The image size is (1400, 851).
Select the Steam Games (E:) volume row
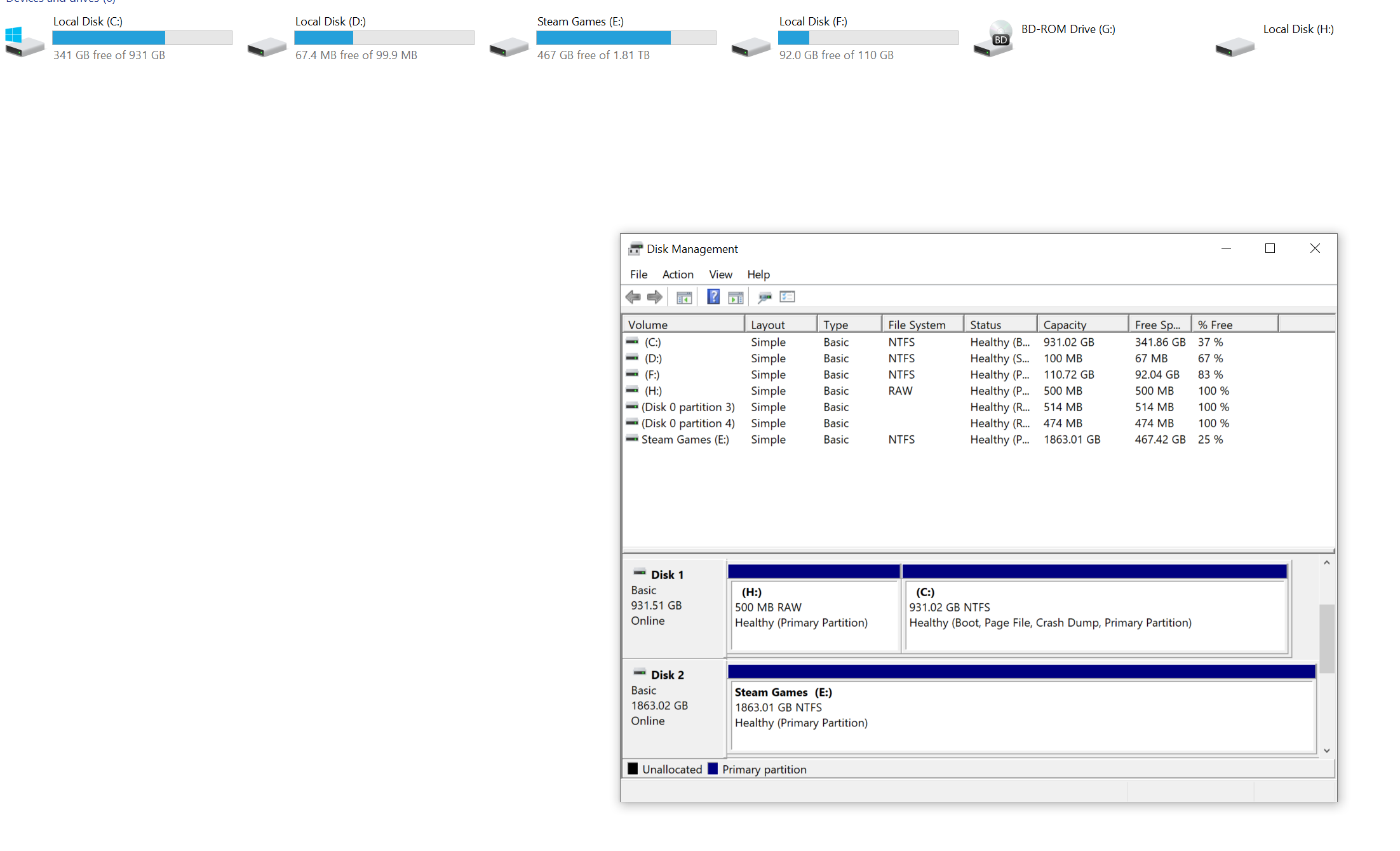coord(685,439)
